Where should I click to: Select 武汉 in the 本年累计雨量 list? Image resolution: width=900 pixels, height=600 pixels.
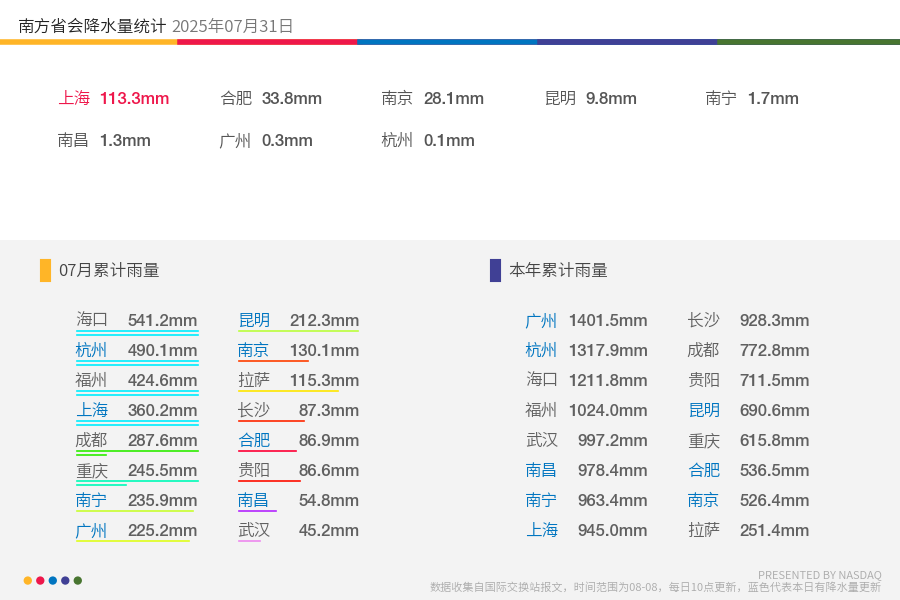click(x=541, y=440)
